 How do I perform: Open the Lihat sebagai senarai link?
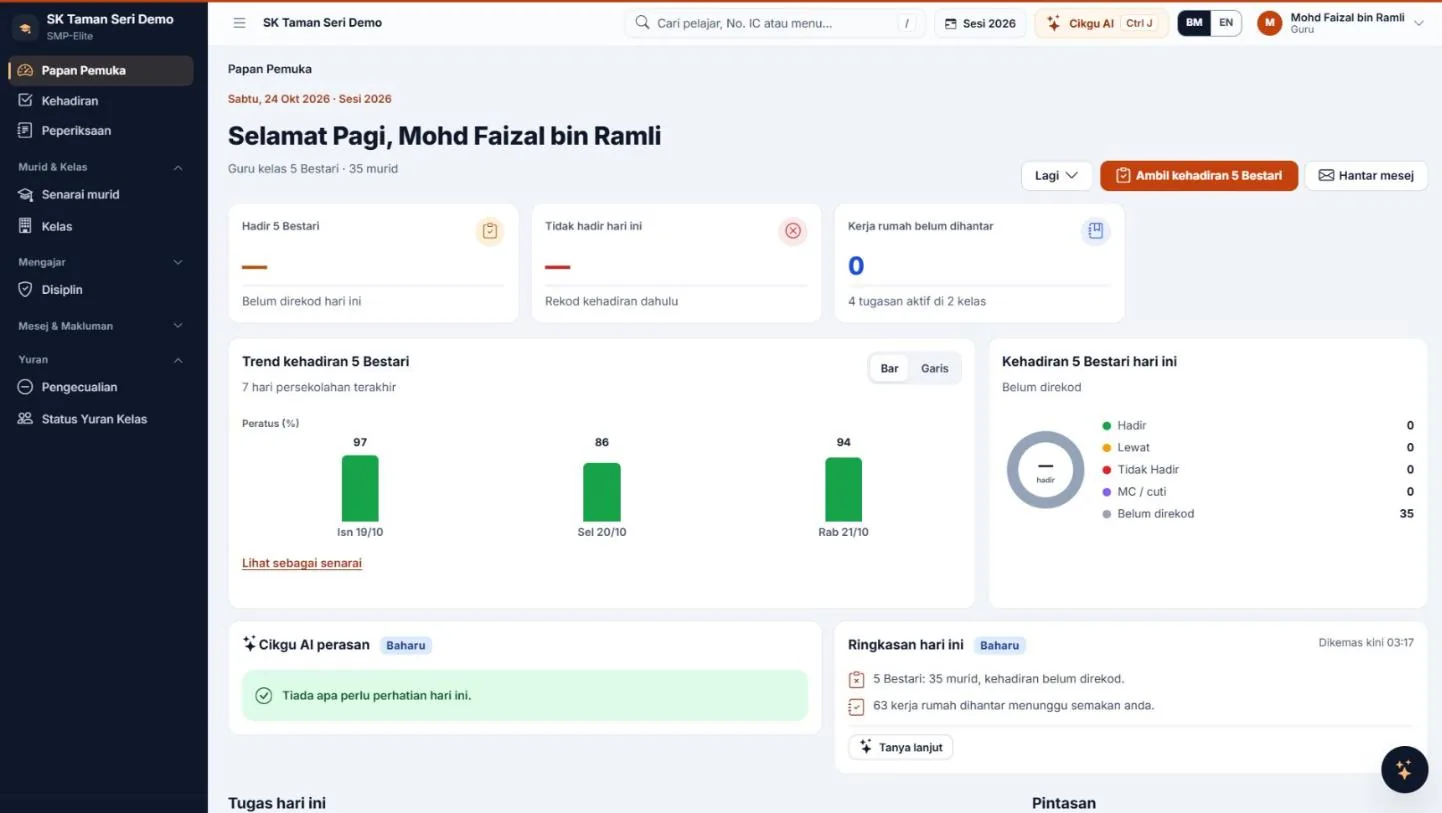coord(302,563)
